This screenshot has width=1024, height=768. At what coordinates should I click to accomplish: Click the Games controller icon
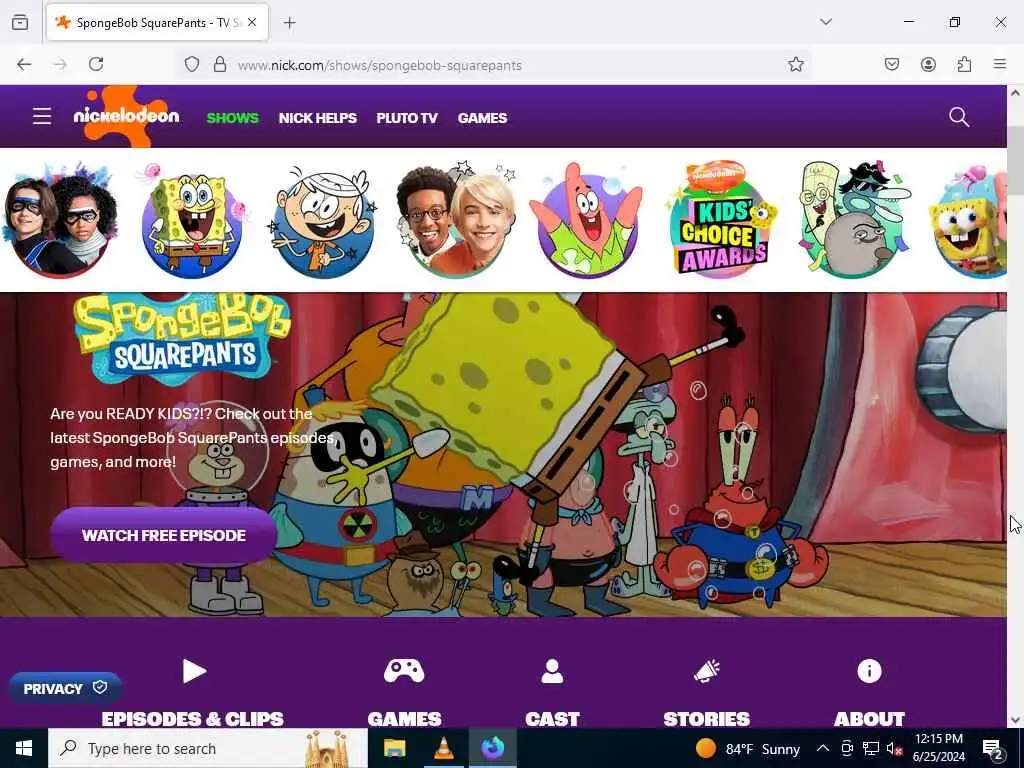pos(404,671)
